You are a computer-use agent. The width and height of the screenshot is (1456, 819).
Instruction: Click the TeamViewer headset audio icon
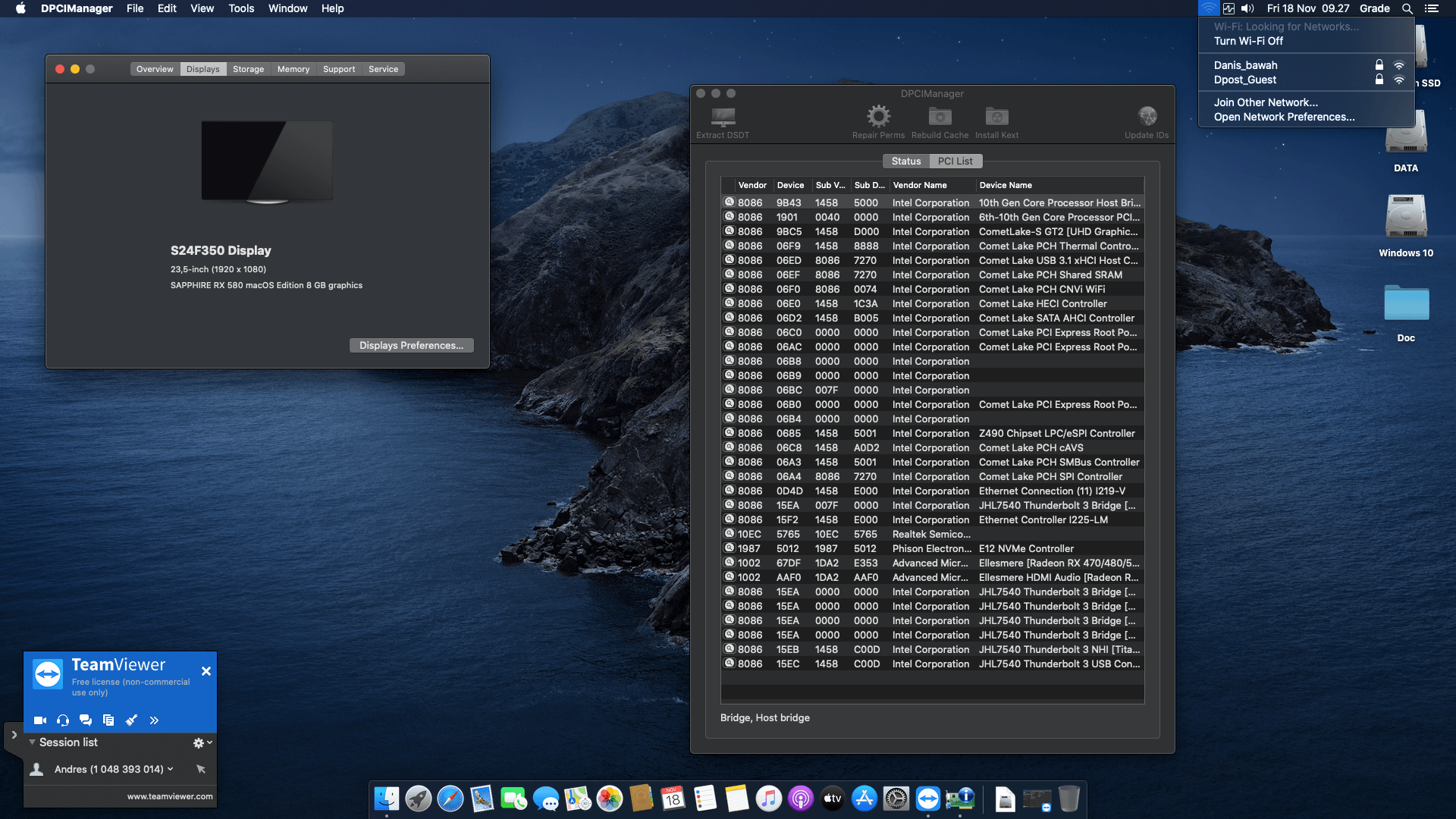(63, 720)
